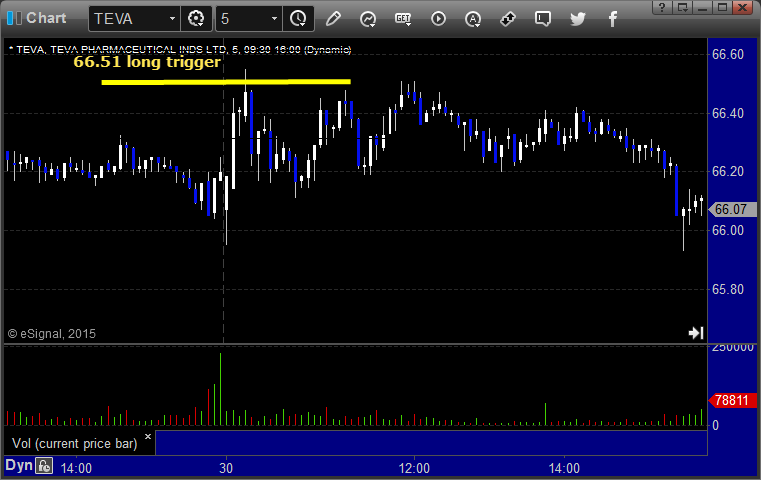Screen dimensions: 761x480
Task: Click the '66.51 long trigger' annotation text
Action: pos(147,62)
